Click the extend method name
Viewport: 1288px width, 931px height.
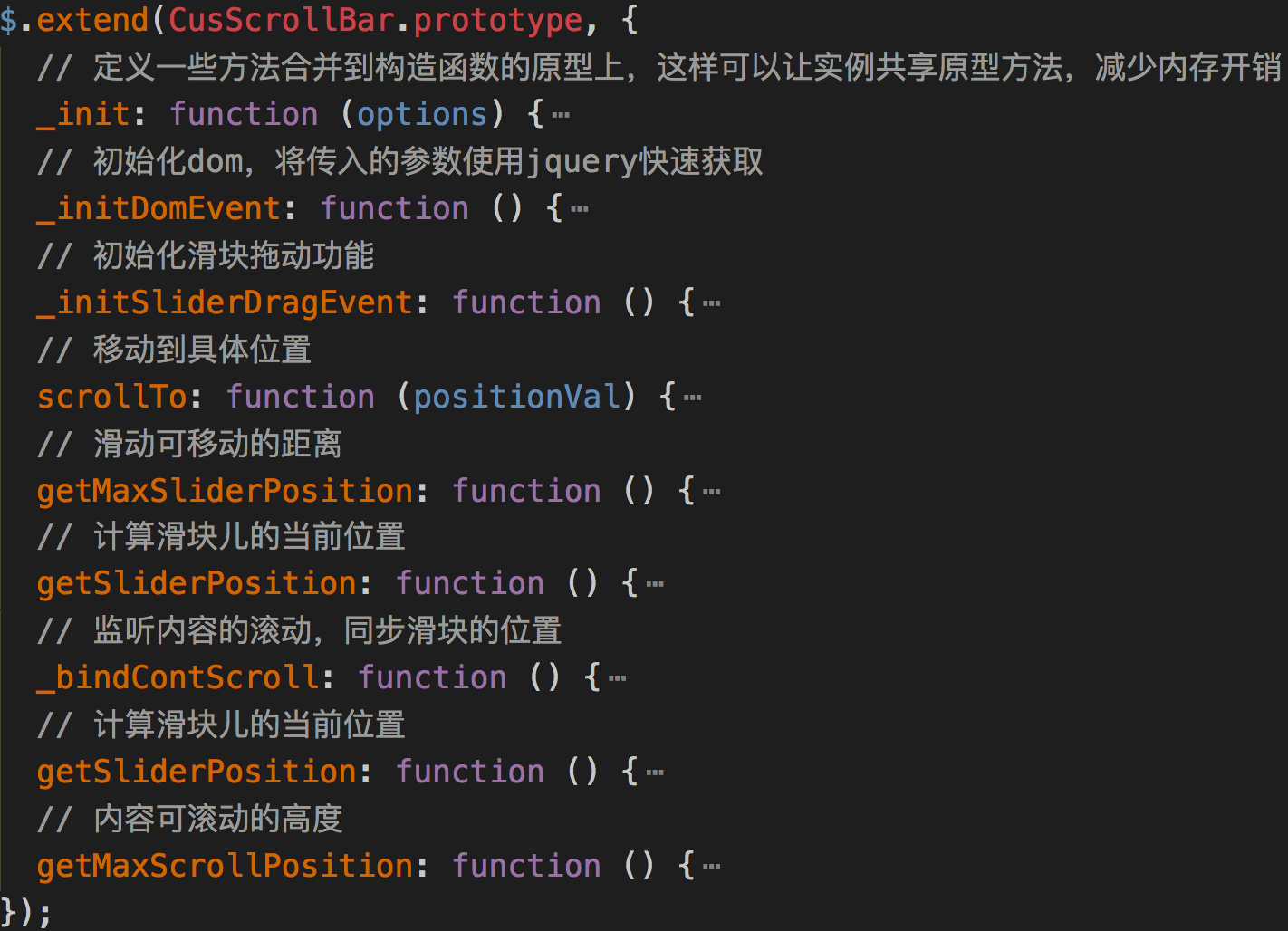91,20
